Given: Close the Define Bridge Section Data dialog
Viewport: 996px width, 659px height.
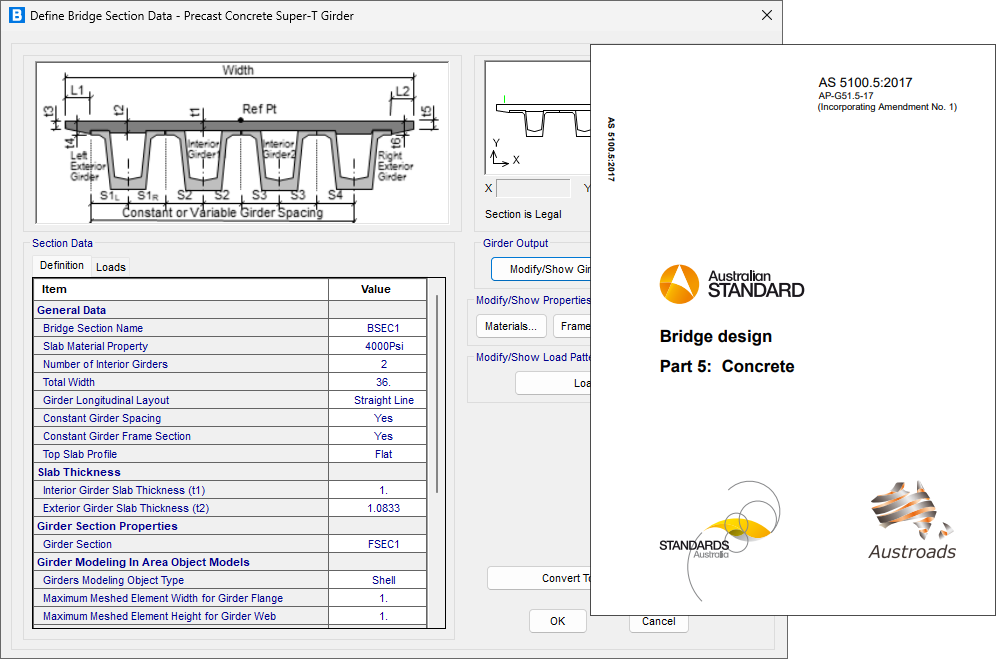Looking at the screenshot, I should (766, 16).
